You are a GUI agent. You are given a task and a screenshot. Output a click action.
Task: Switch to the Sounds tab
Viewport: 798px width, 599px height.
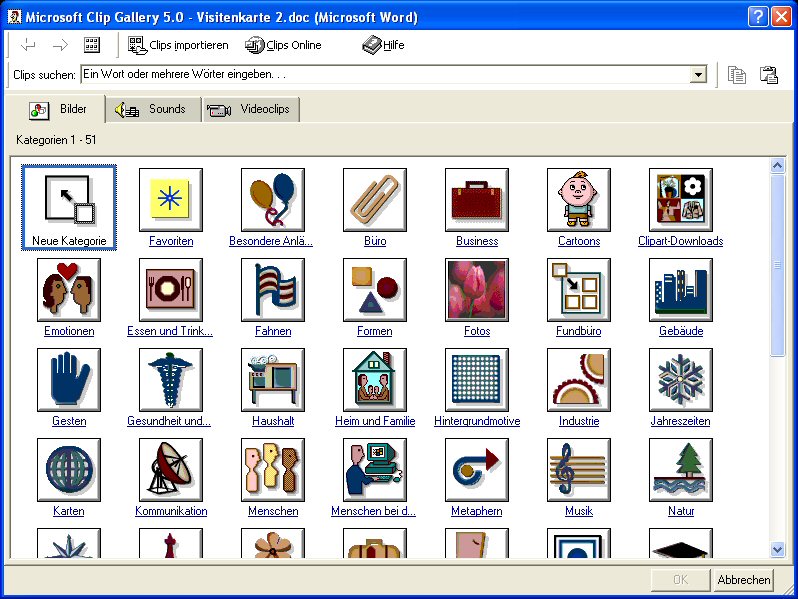(x=153, y=109)
